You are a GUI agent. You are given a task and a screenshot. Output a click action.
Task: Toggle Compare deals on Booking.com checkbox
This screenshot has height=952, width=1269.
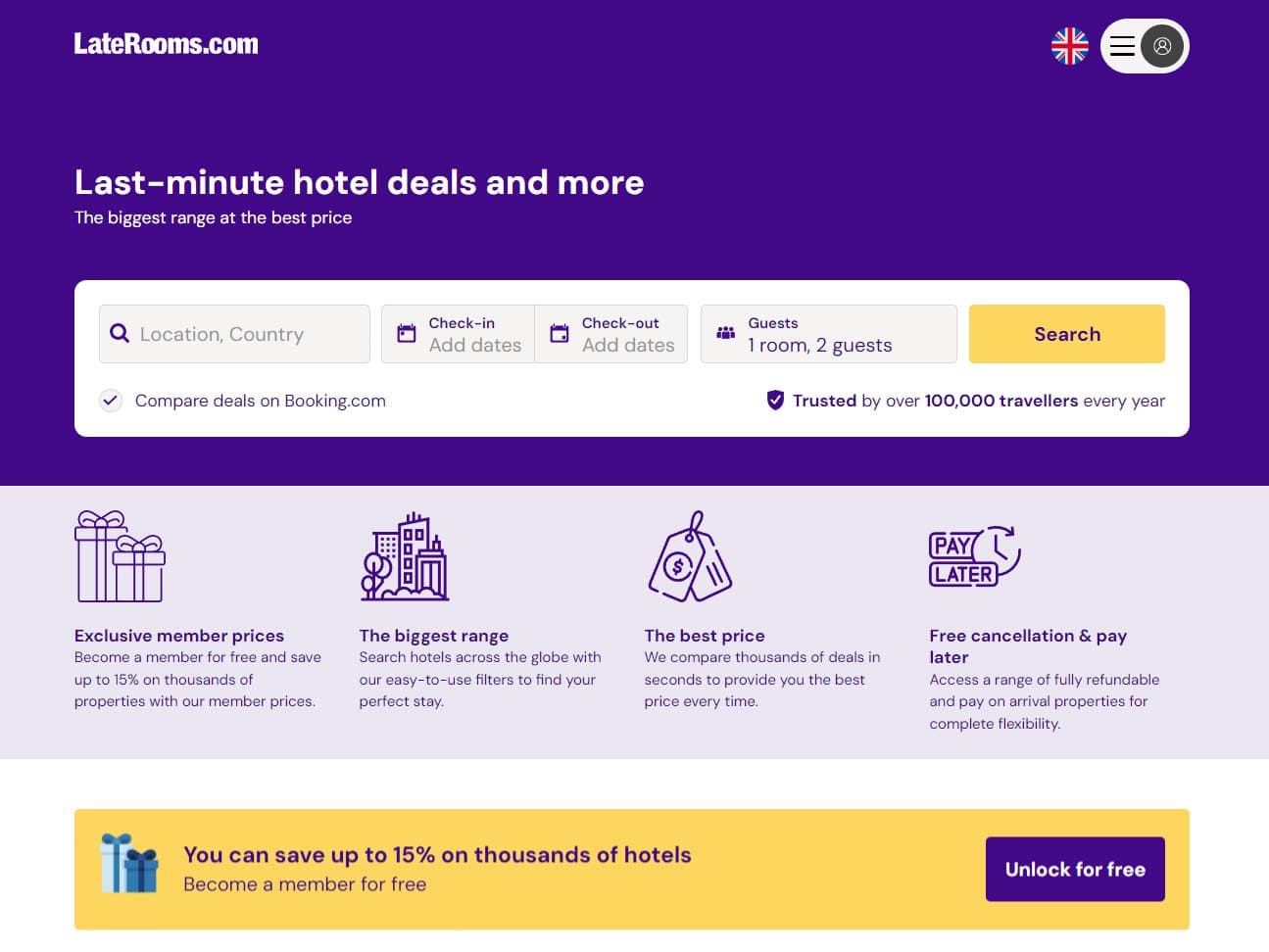pyautogui.click(x=111, y=401)
